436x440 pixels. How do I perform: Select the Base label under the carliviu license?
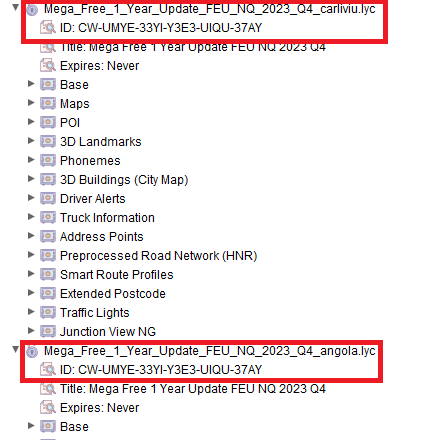pyautogui.click(x=74, y=85)
